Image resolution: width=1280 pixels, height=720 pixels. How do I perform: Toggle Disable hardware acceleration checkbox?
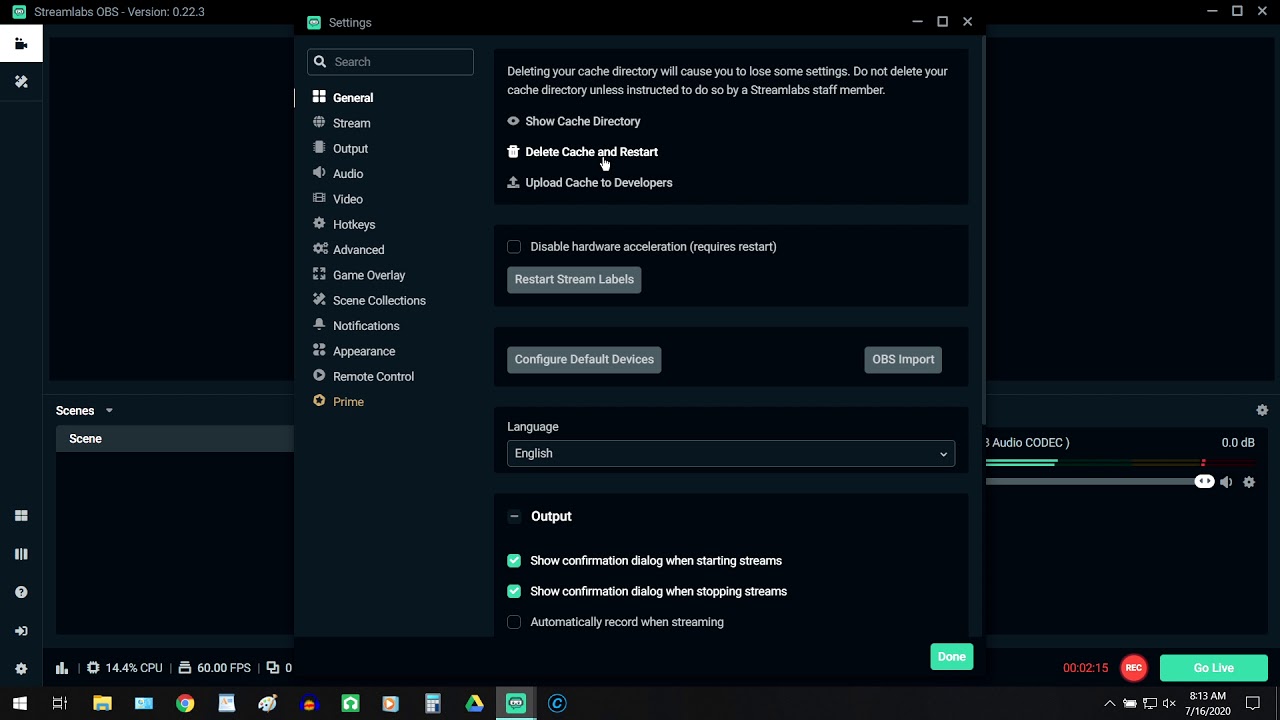pyautogui.click(x=514, y=247)
